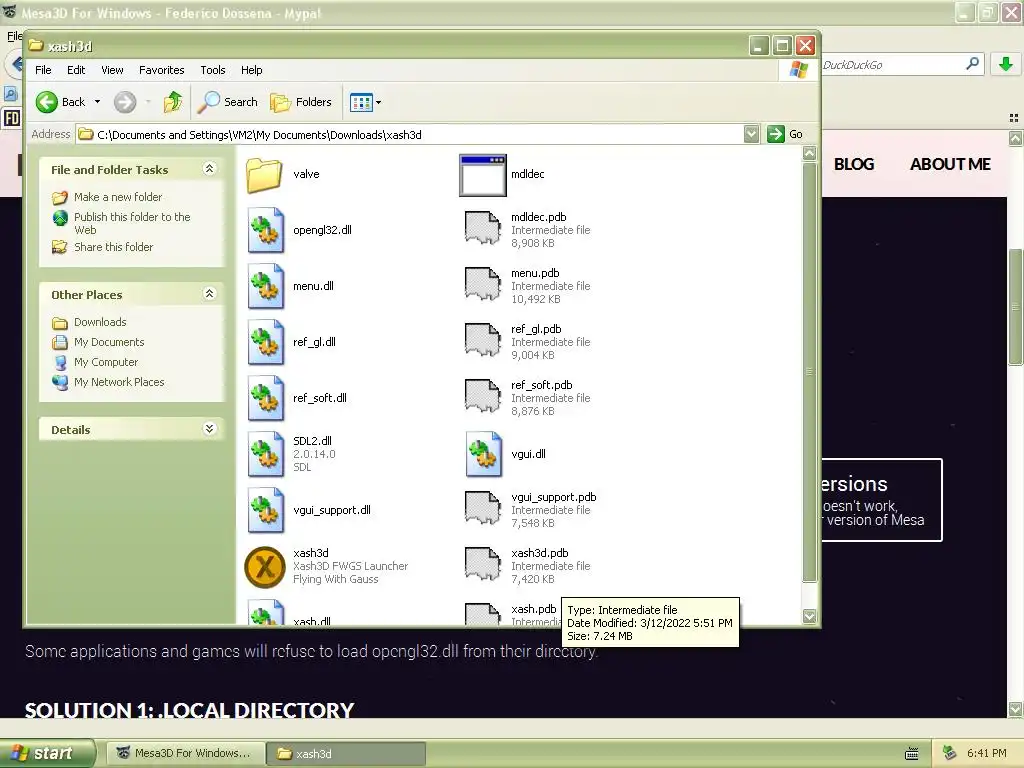Select the vgui.dll file icon
The height and width of the screenshot is (768, 1024).
point(484,454)
